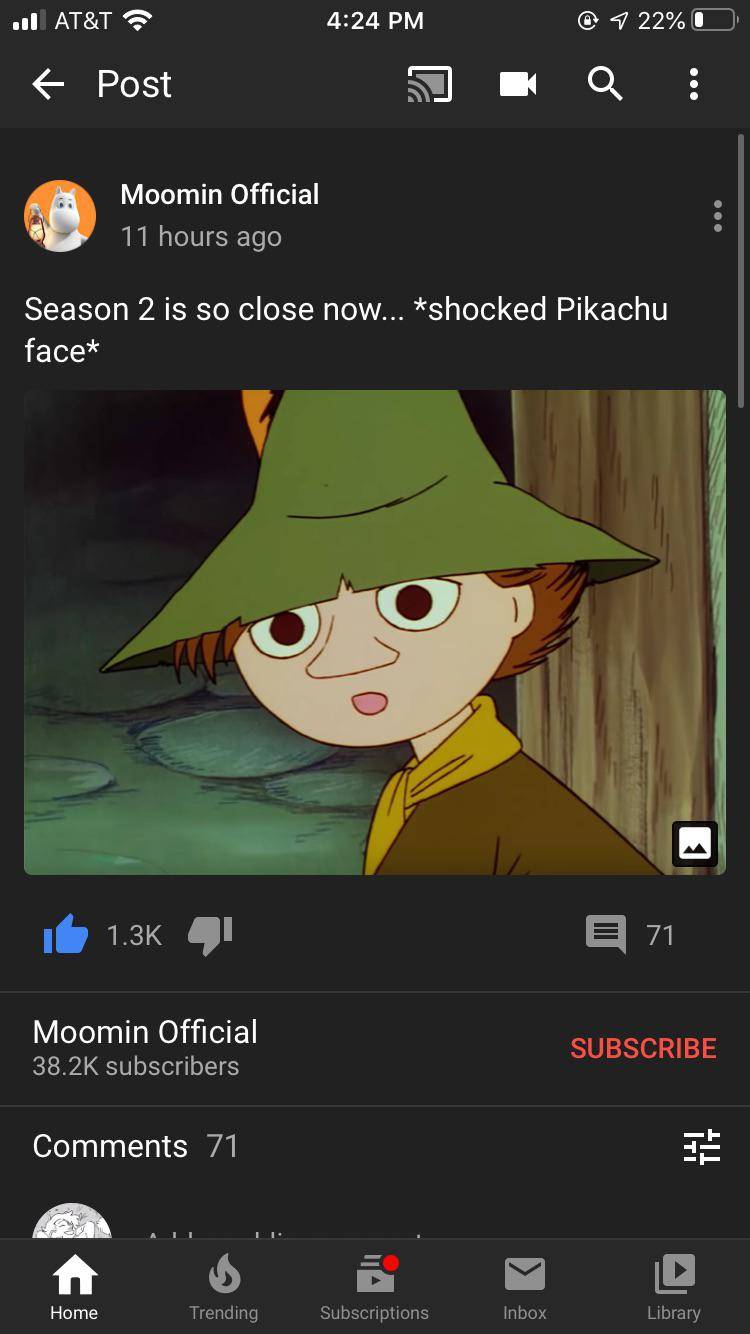Open Moomin Official channel avatar
750x1334 pixels.
click(60, 216)
